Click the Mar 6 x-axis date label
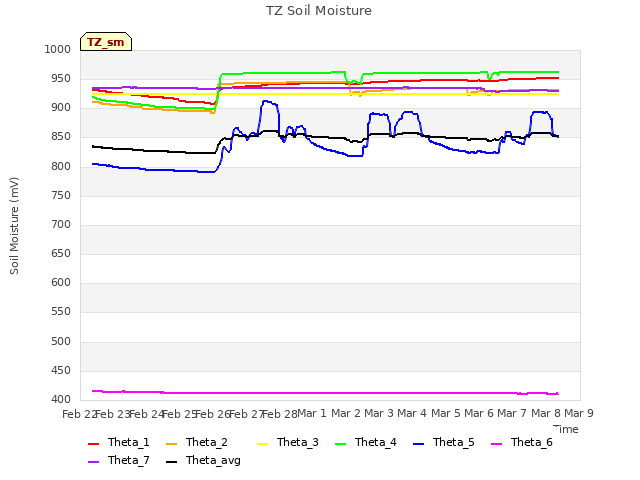 (x=479, y=413)
